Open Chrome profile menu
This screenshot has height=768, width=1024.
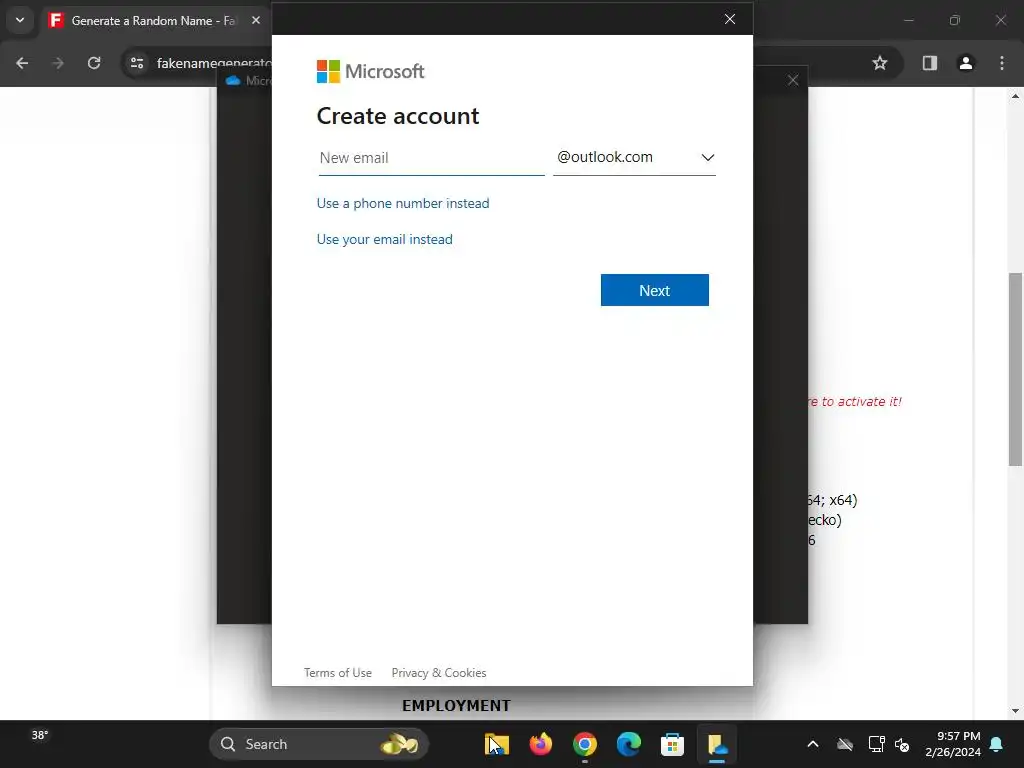click(x=966, y=63)
